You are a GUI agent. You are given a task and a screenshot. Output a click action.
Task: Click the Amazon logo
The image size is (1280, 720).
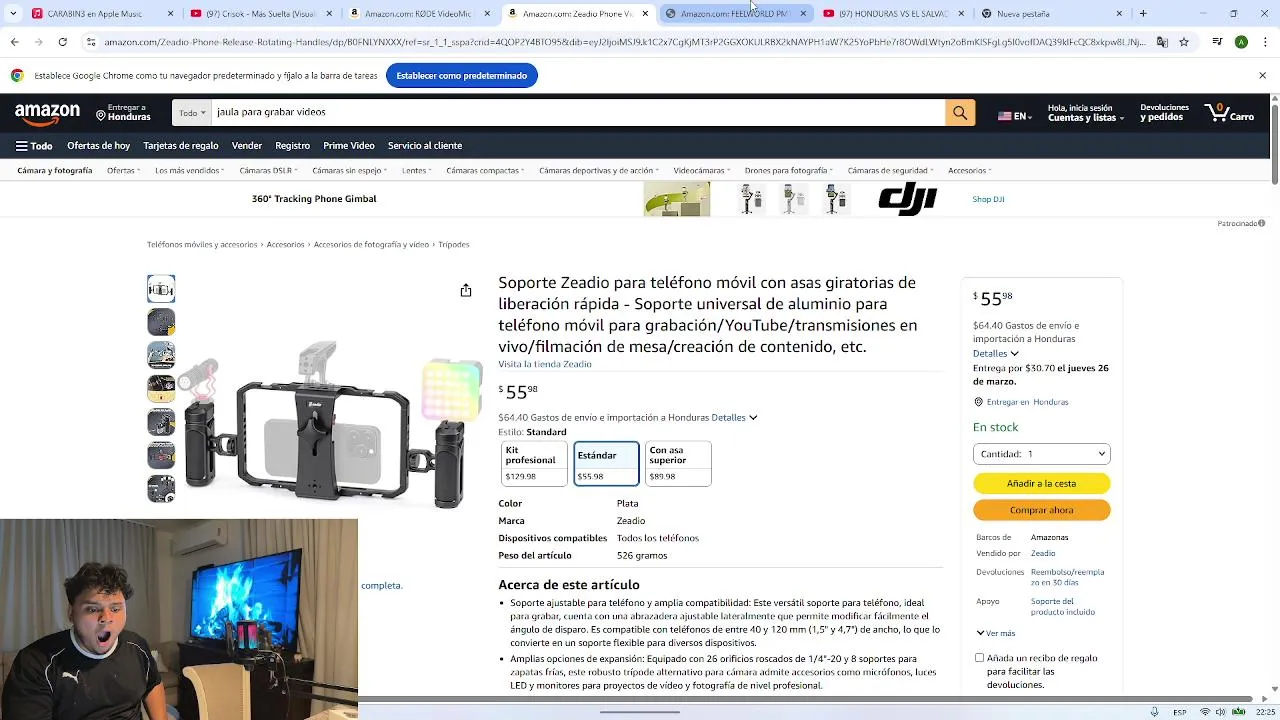(x=47, y=114)
